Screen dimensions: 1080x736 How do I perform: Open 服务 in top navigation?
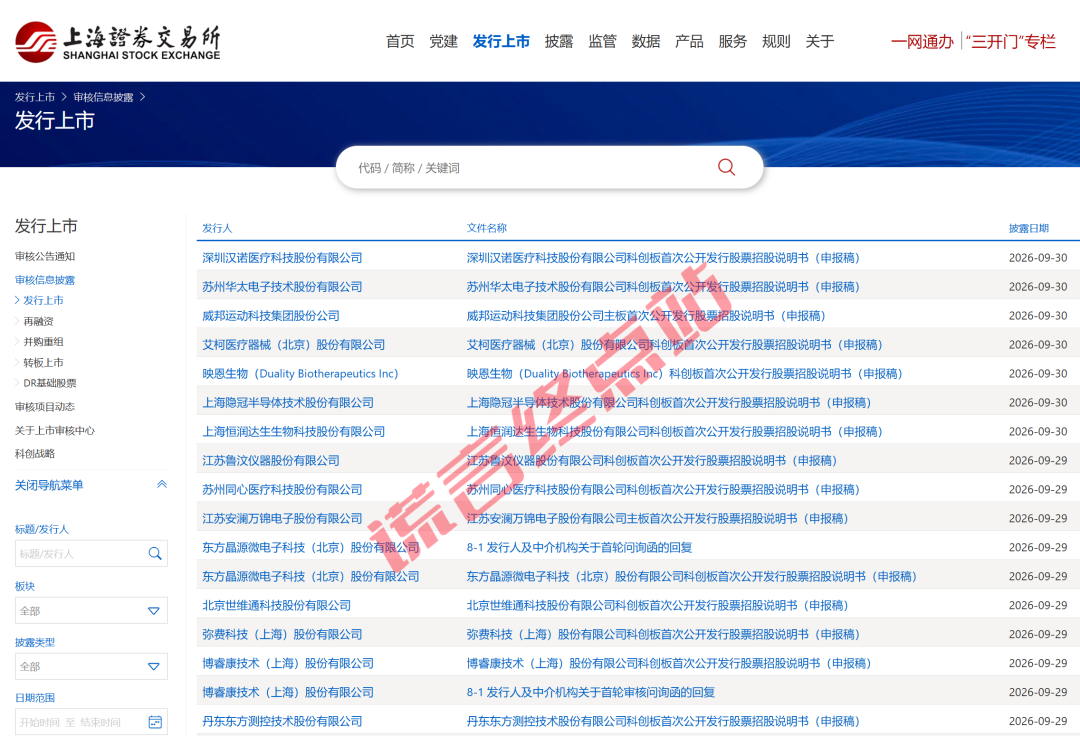(x=733, y=41)
